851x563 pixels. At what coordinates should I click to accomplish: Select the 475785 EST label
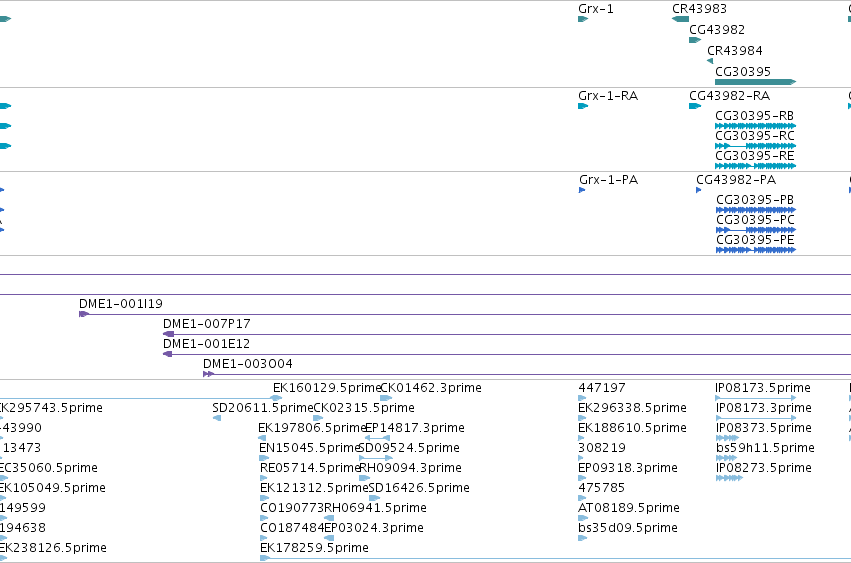(601, 488)
